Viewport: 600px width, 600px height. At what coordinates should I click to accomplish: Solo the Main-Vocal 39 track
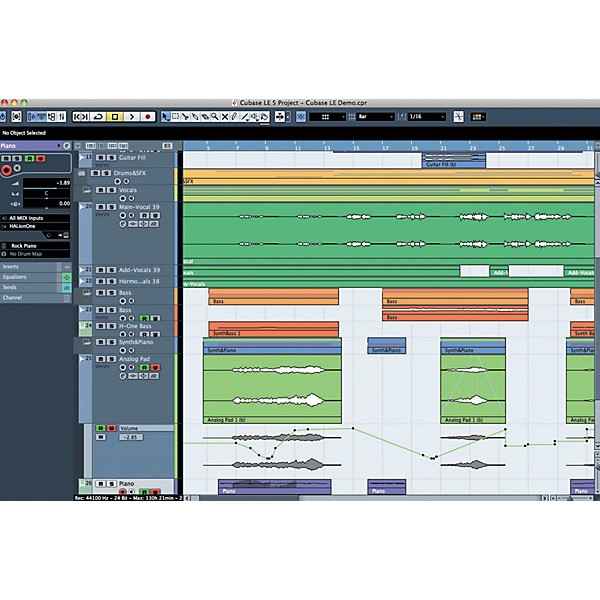[x=111, y=207]
